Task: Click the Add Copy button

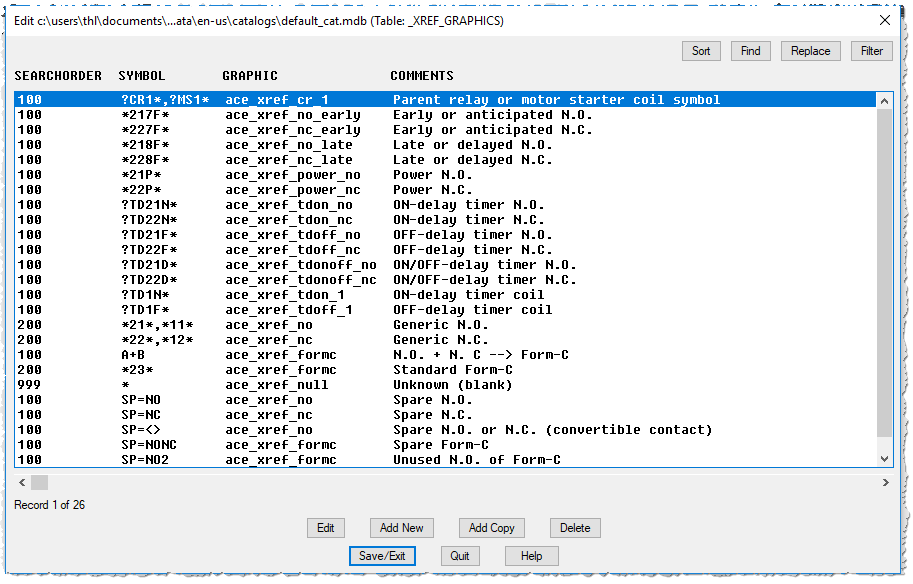Action: 491,528
